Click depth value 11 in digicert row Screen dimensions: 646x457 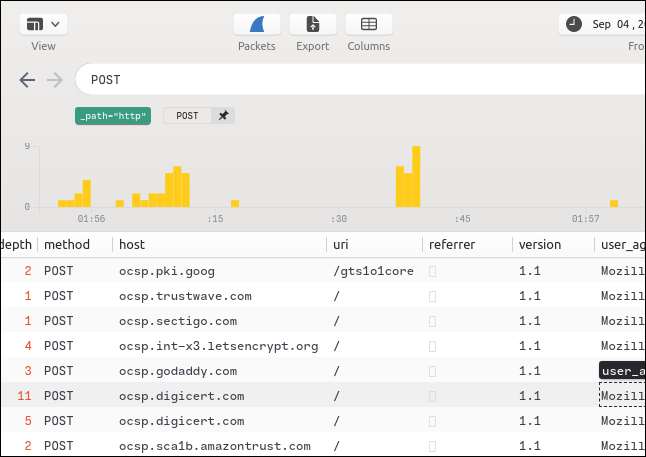[24, 396]
